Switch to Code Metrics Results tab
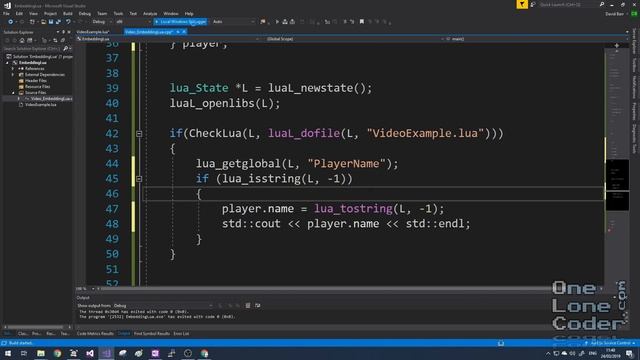The height and width of the screenshot is (360, 640). coord(95,334)
